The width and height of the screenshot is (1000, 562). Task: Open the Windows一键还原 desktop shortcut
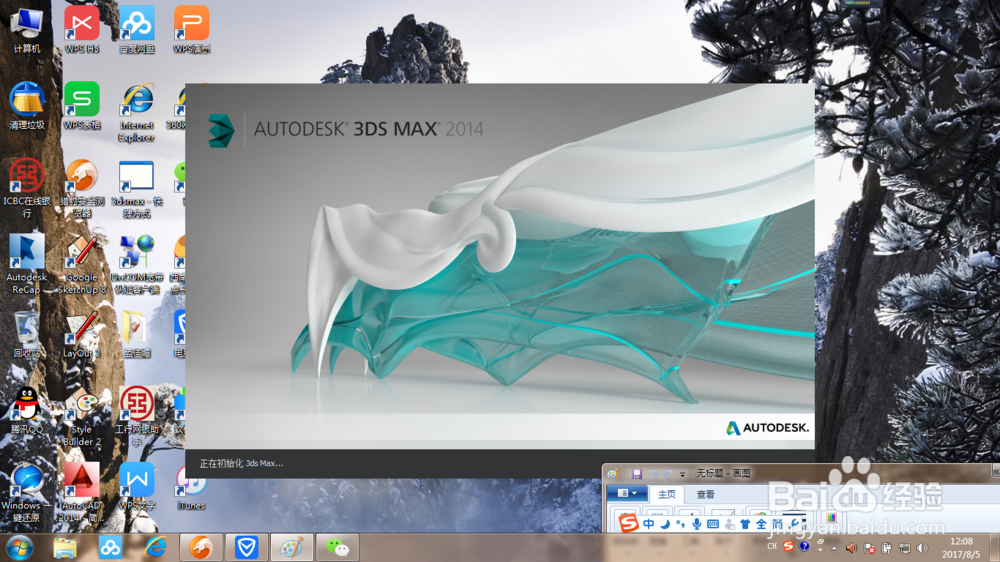point(27,492)
